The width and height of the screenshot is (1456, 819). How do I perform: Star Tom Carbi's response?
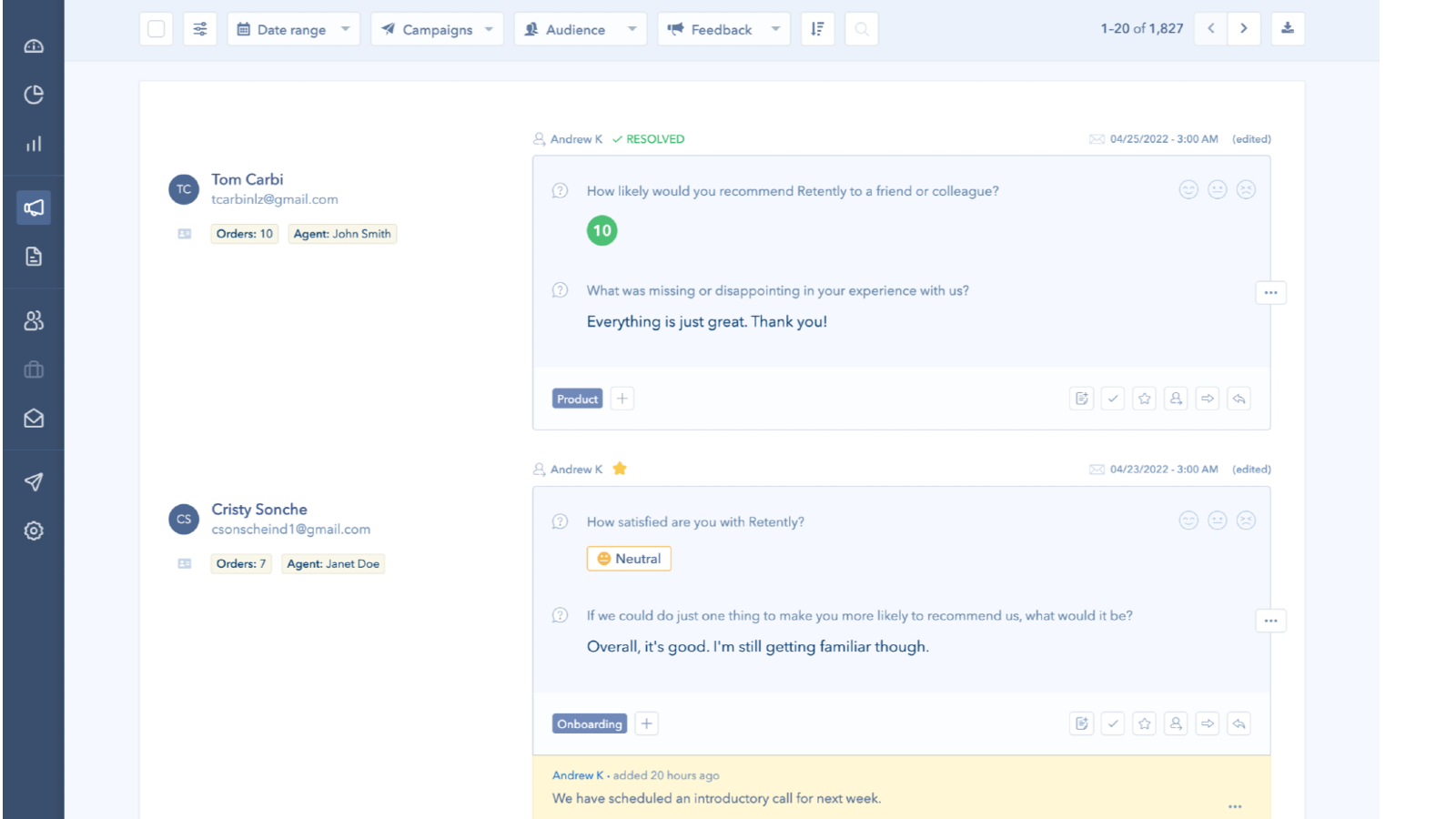pos(1145,399)
